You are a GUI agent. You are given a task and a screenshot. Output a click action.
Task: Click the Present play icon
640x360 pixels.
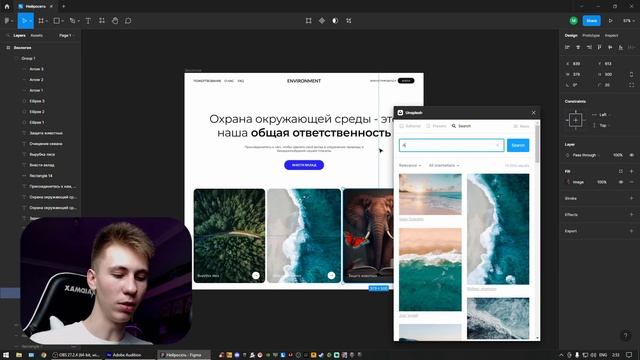(x=611, y=21)
